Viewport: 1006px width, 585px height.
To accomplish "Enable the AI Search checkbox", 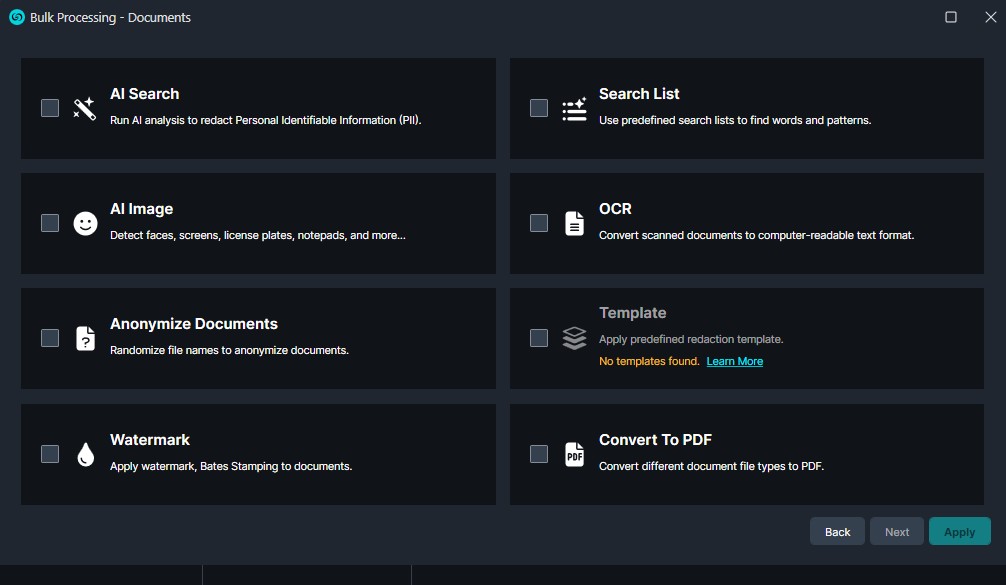I will click(x=50, y=108).
